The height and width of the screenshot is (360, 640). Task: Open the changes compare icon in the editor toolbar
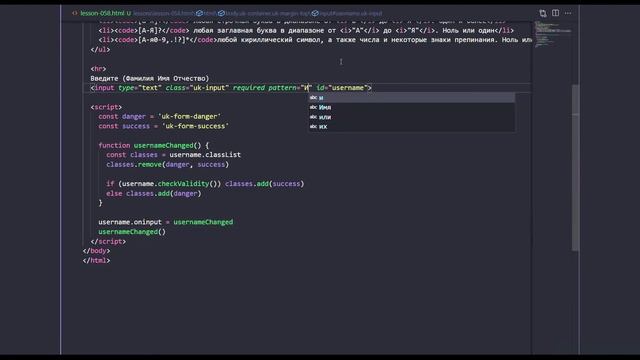542,13
